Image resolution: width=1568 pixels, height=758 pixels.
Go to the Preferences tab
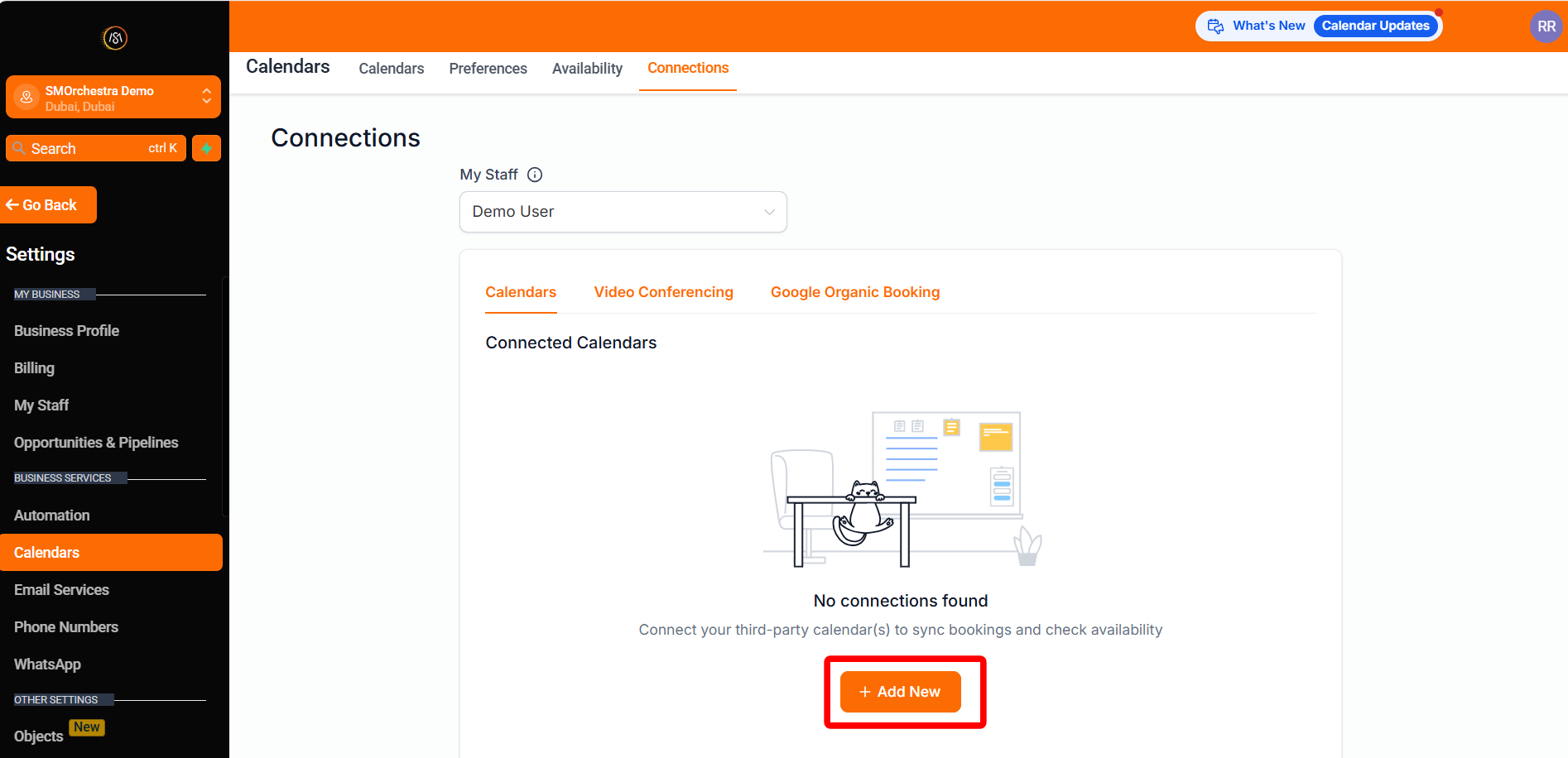coord(488,69)
